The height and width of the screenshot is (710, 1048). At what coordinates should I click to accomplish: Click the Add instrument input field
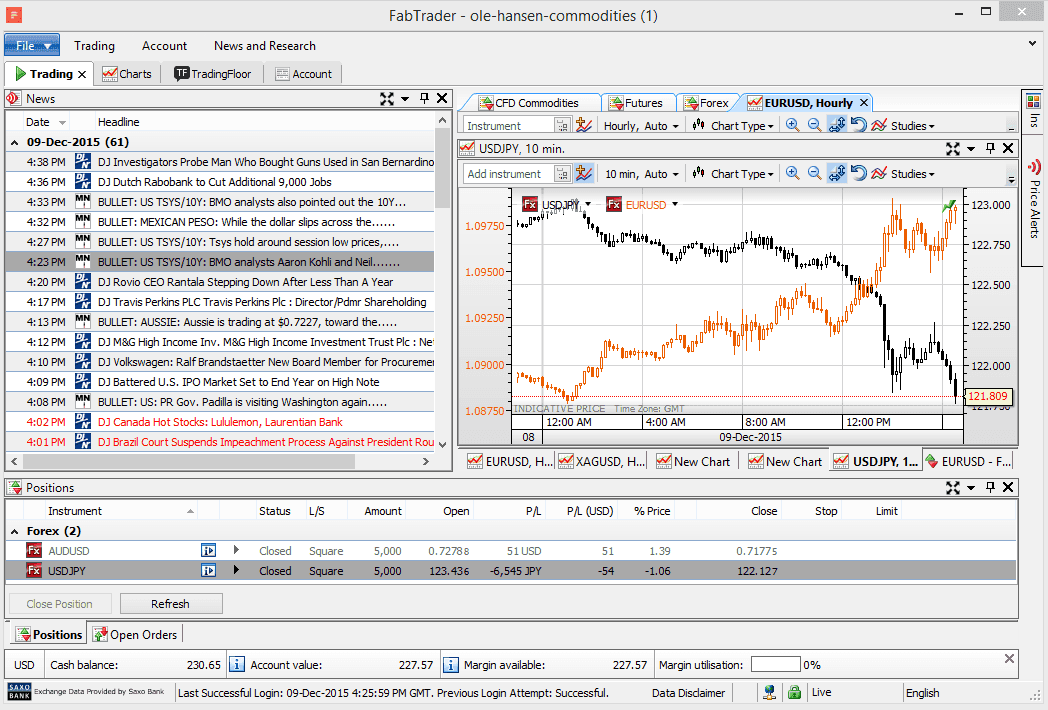(509, 174)
